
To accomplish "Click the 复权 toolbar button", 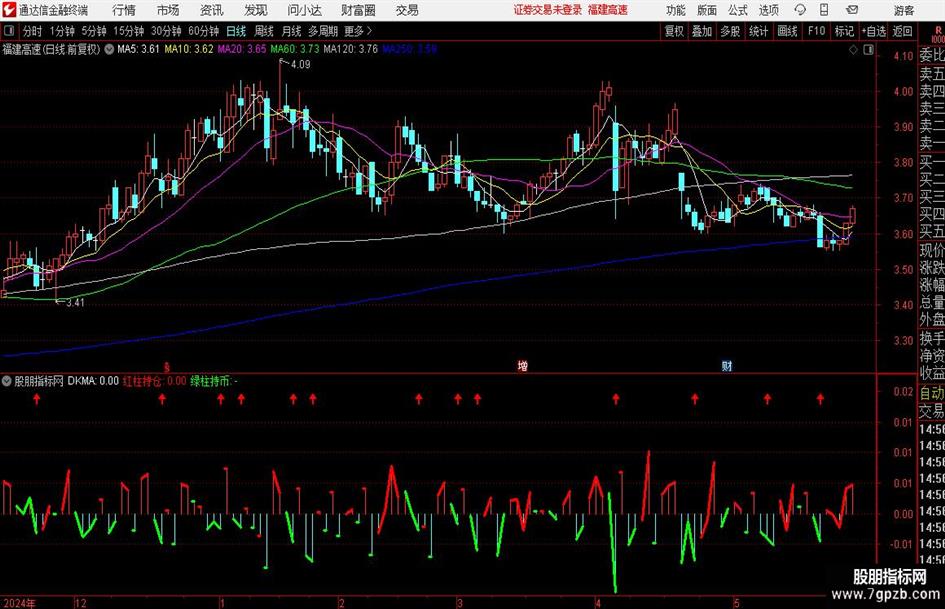I will [674, 31].
